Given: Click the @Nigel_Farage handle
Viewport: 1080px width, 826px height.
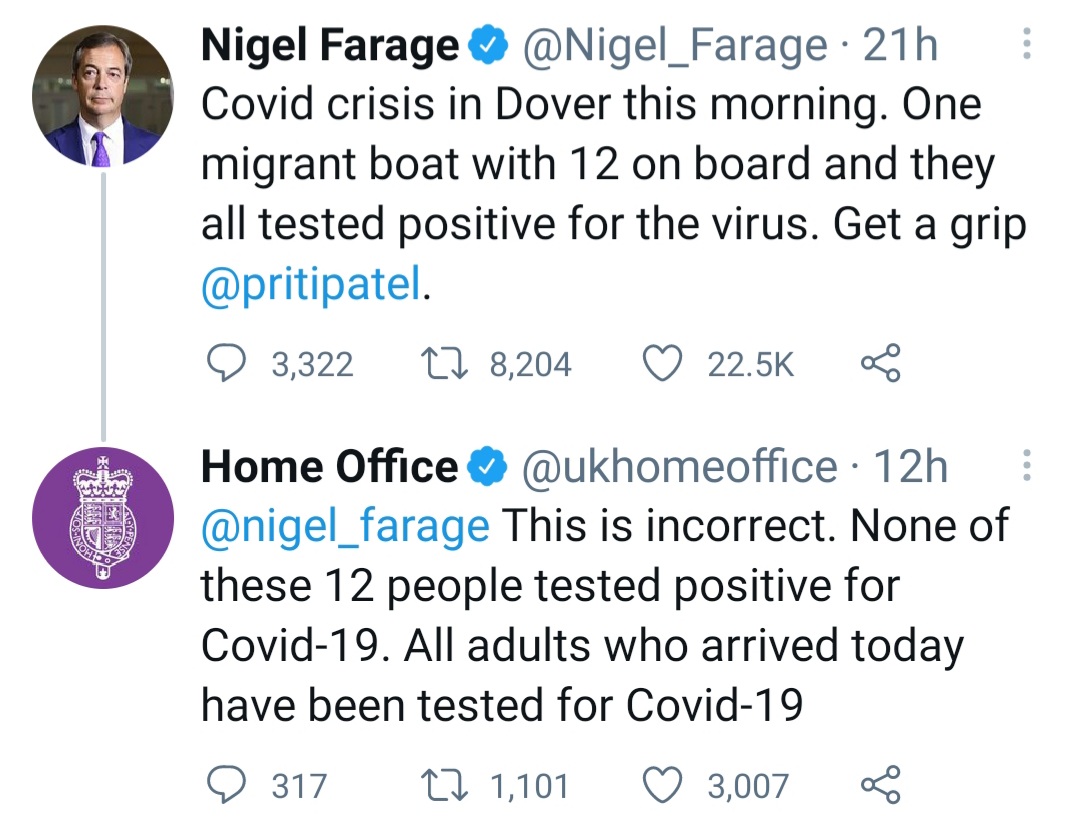Looking at the screenshot, I should [x=668, y=45].
